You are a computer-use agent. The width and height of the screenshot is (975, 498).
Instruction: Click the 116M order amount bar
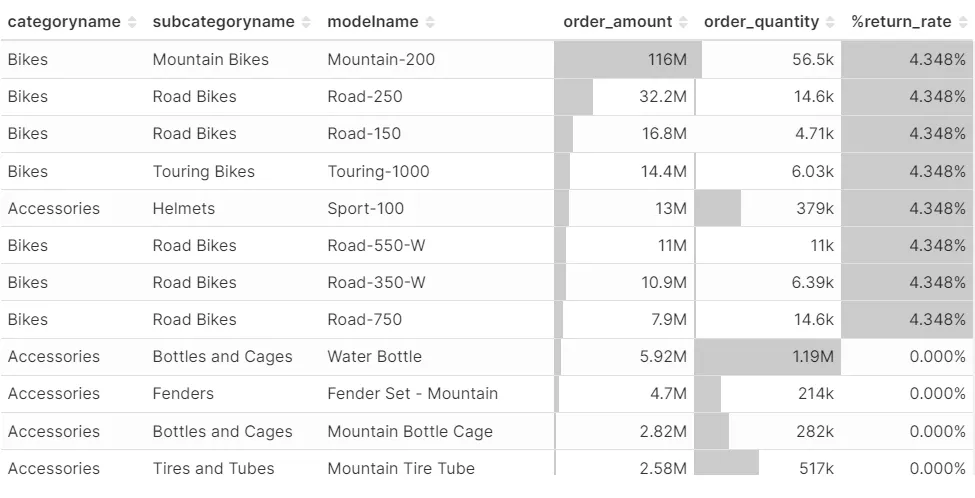click(628, 60)
